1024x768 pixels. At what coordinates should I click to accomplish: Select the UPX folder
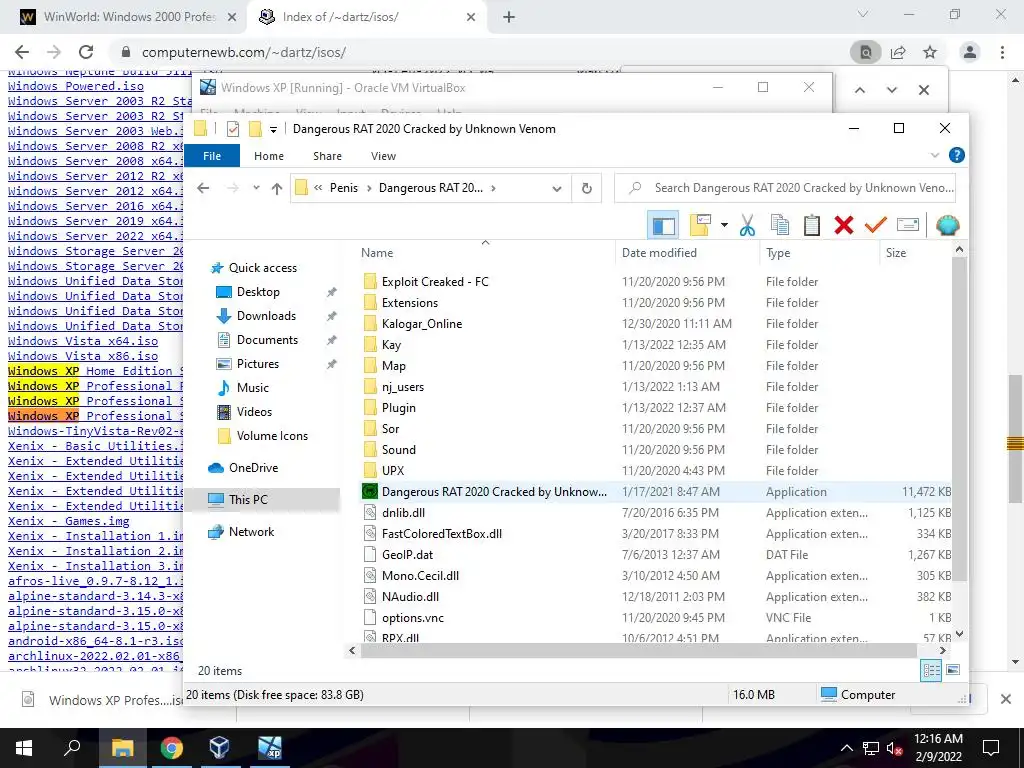click(392, 471)
